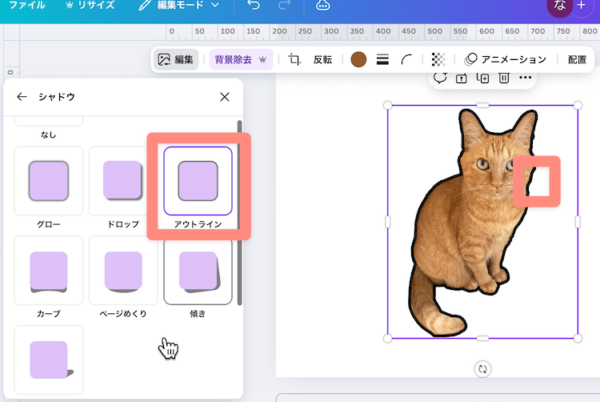
Task: Expand the 編集モード dropdown
Action: [179, 5]
